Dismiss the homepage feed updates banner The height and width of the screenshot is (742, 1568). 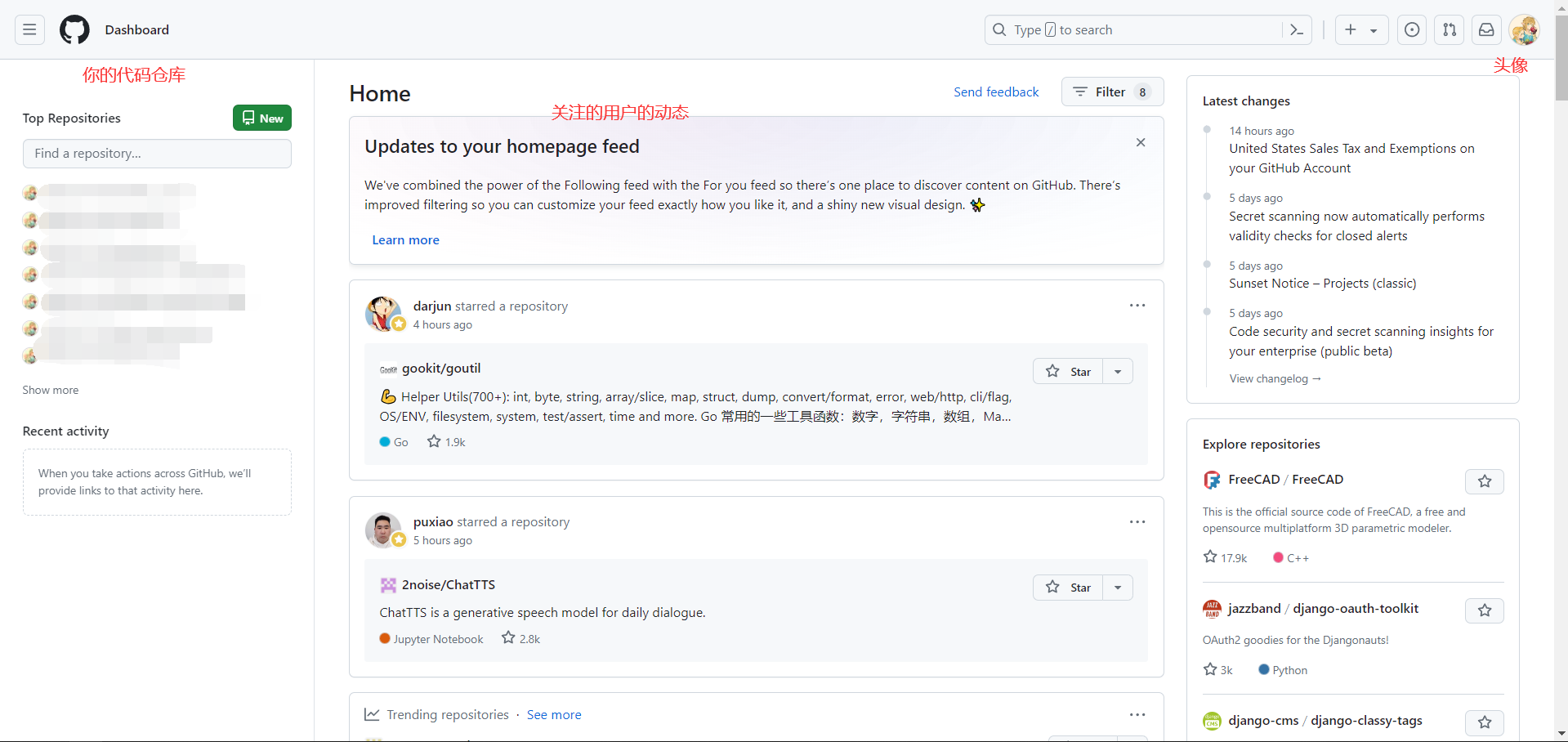pos(1140,143)
